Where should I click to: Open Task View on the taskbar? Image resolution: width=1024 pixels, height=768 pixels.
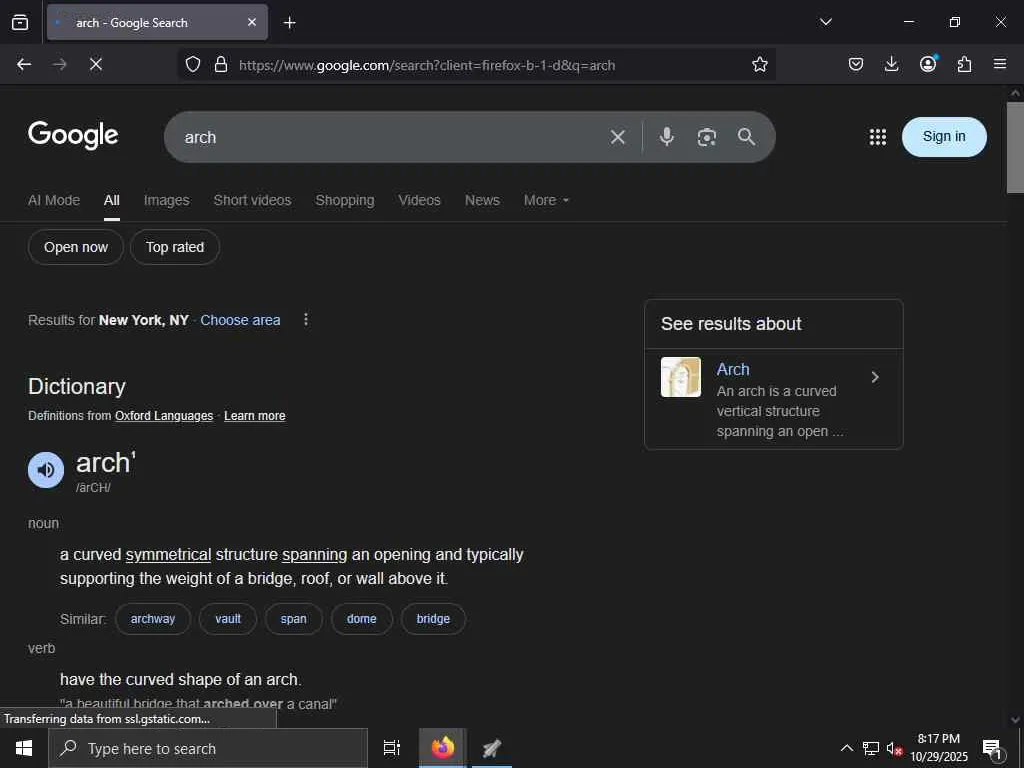[x=391, y=748]
